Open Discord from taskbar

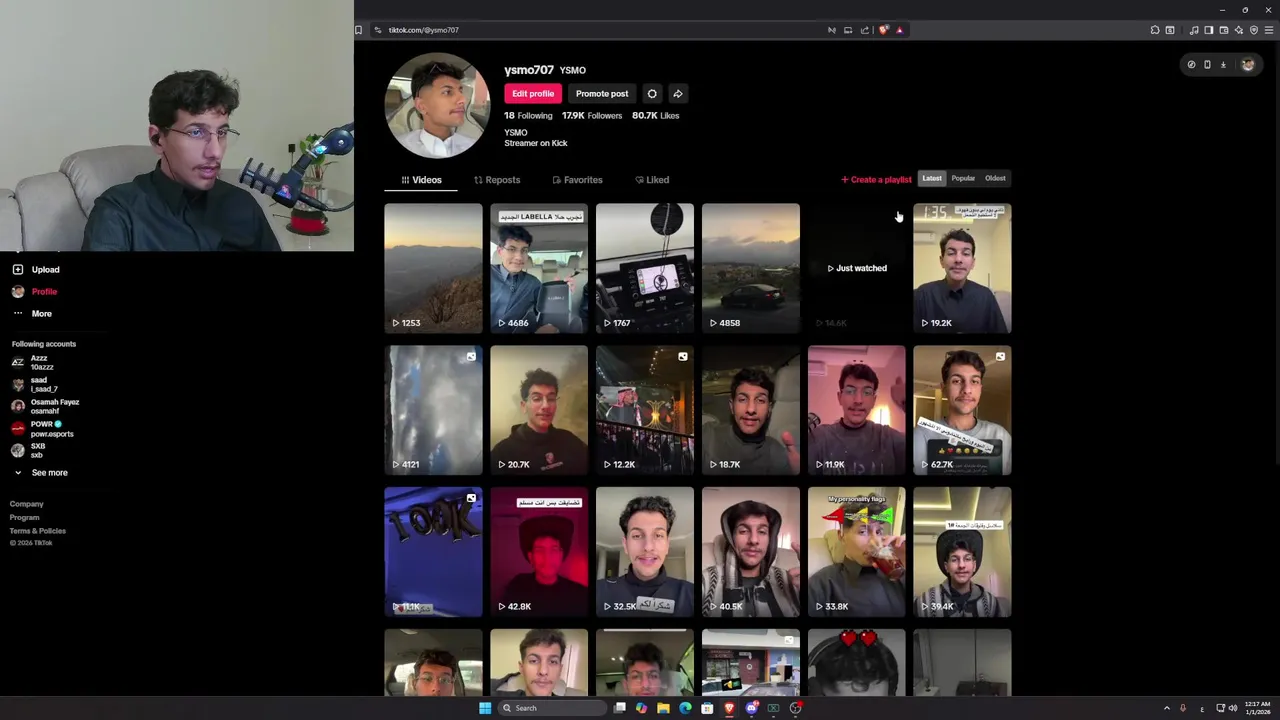point(751,708)
